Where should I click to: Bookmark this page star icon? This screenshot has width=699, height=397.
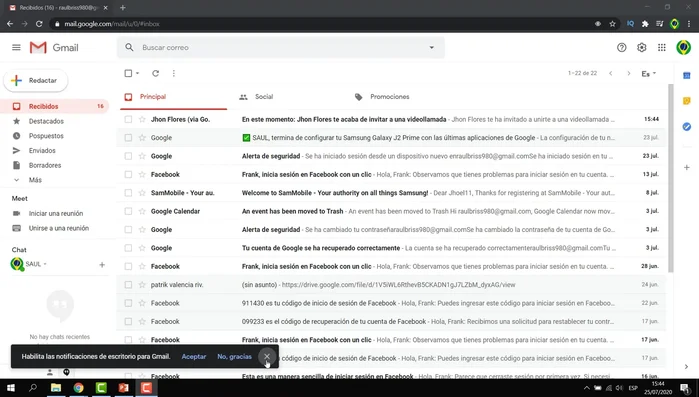point(613,24)
